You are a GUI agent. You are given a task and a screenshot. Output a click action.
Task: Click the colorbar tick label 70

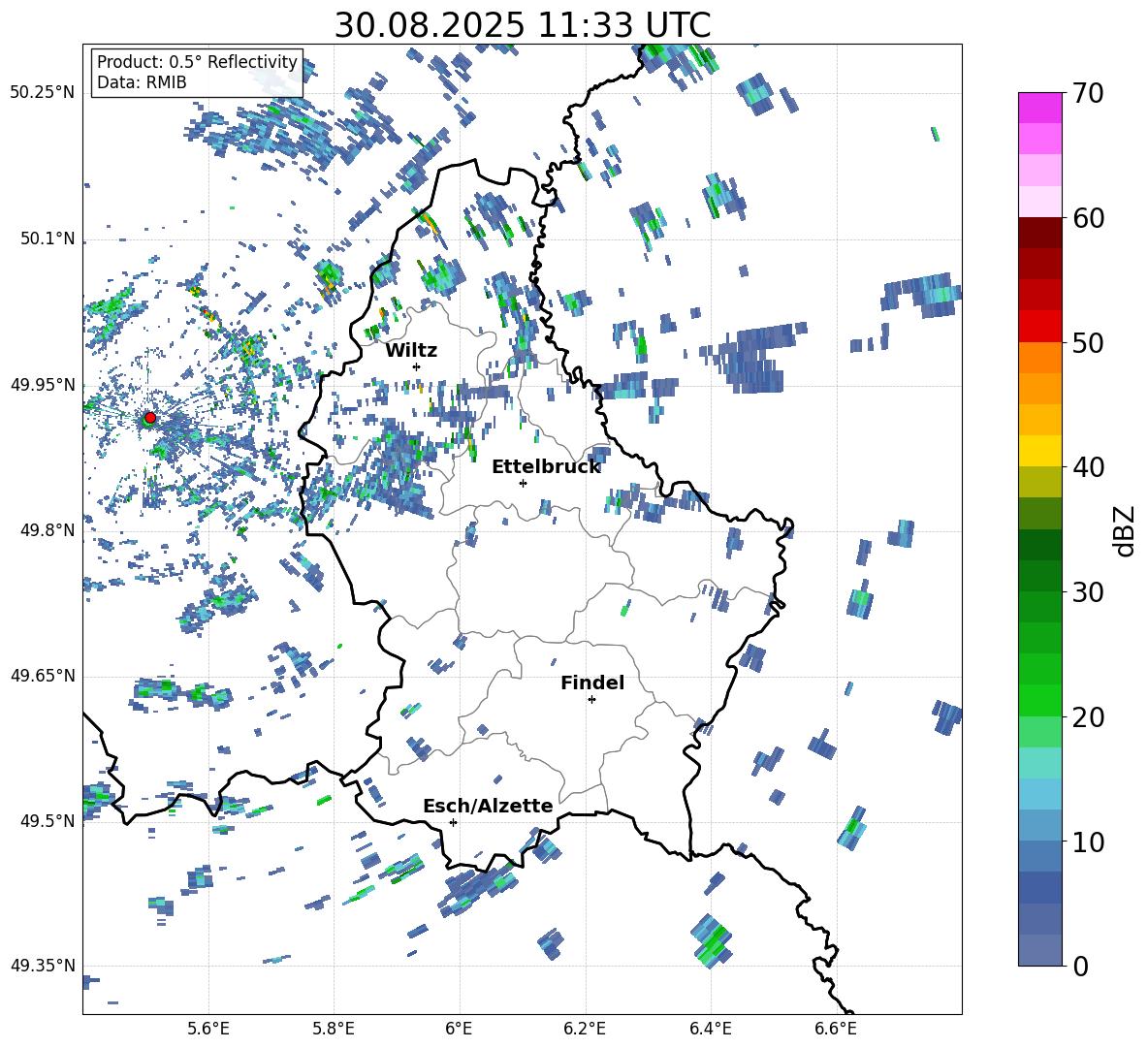point(1088,94)
